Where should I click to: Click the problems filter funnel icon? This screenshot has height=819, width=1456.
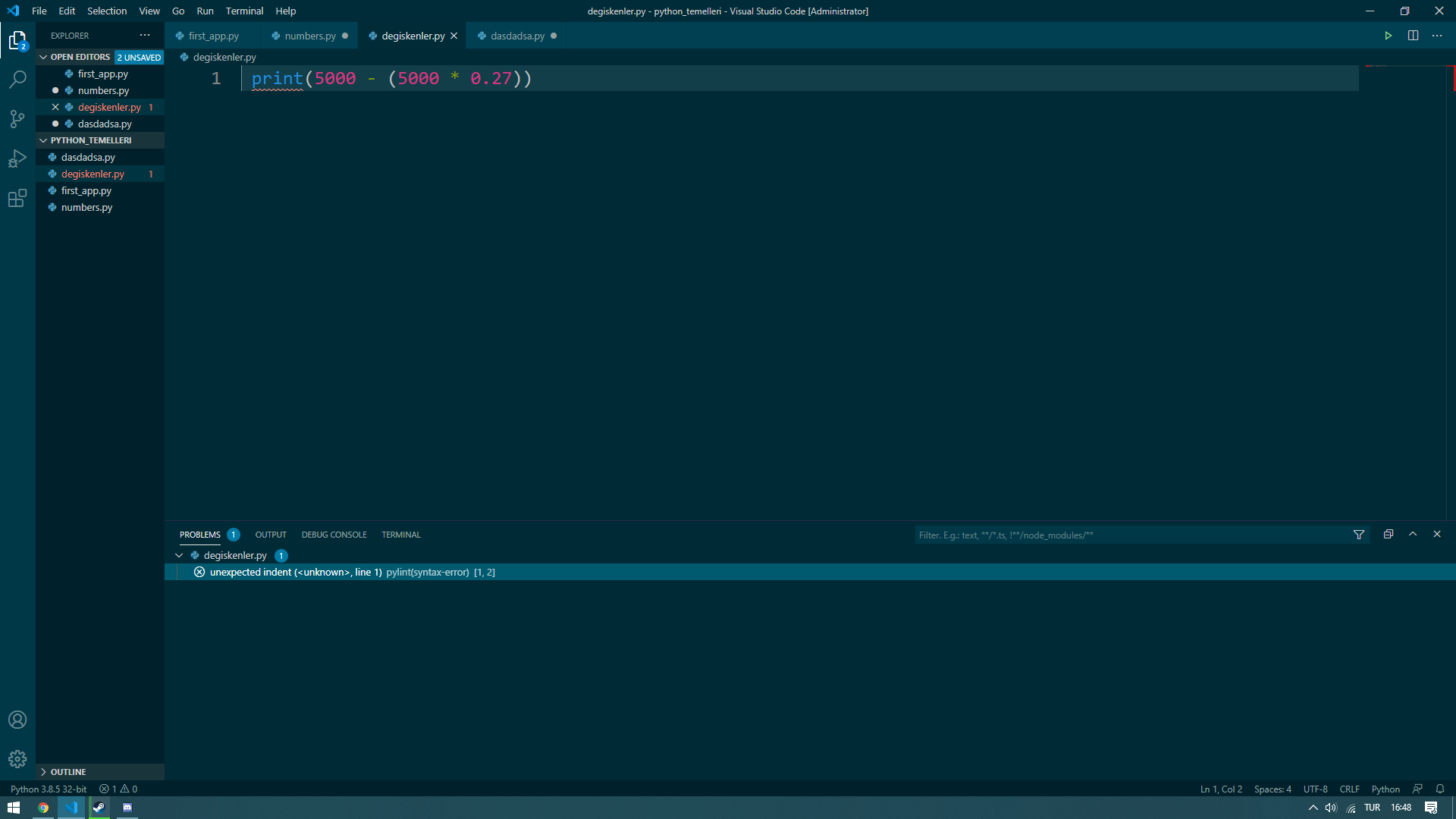point(1359,535)
